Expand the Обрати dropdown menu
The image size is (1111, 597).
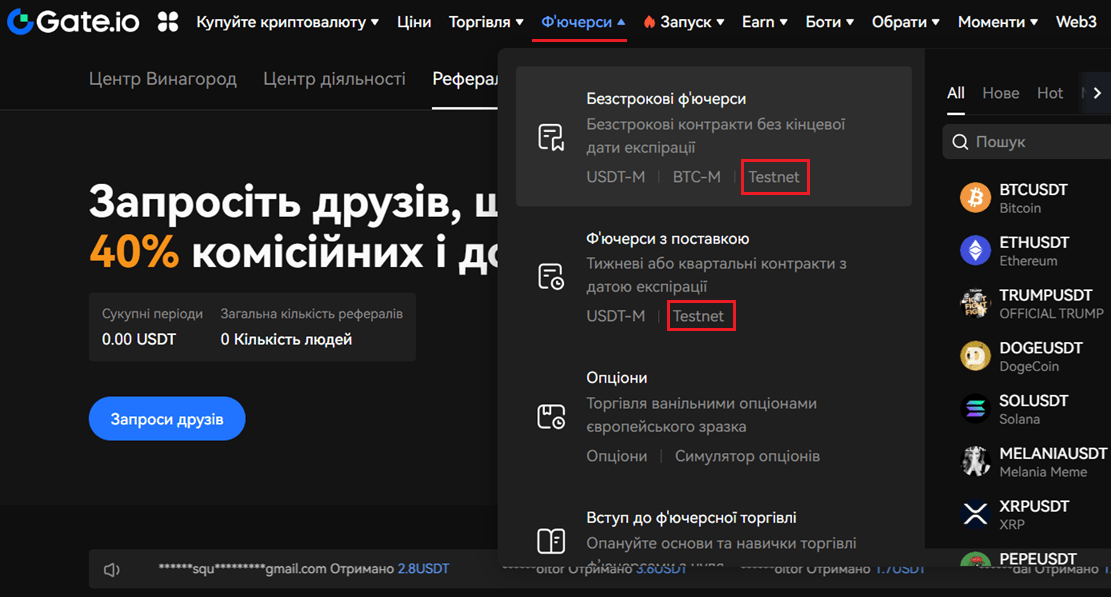[x=906, y=22]
